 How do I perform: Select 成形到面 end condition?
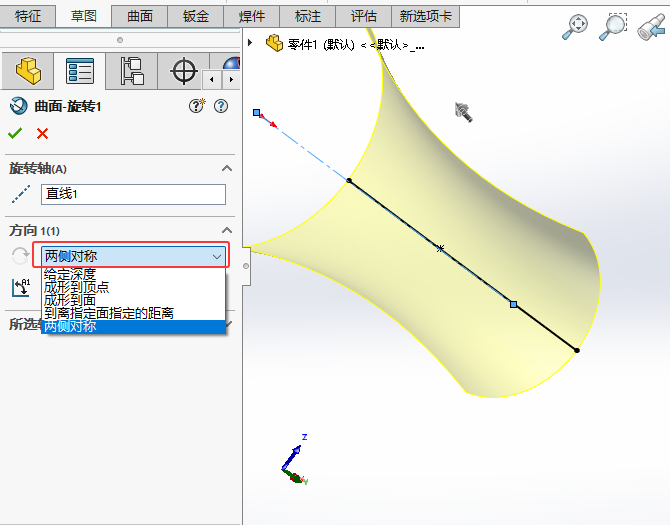133,300
